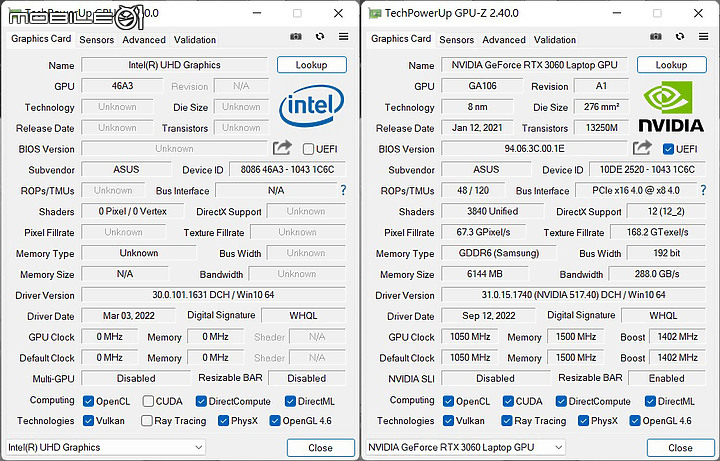This screenshot has width=720, height=461.
Task: Click screenshot camera icon in NVIDIA window
Action: (x=656, y=37)
